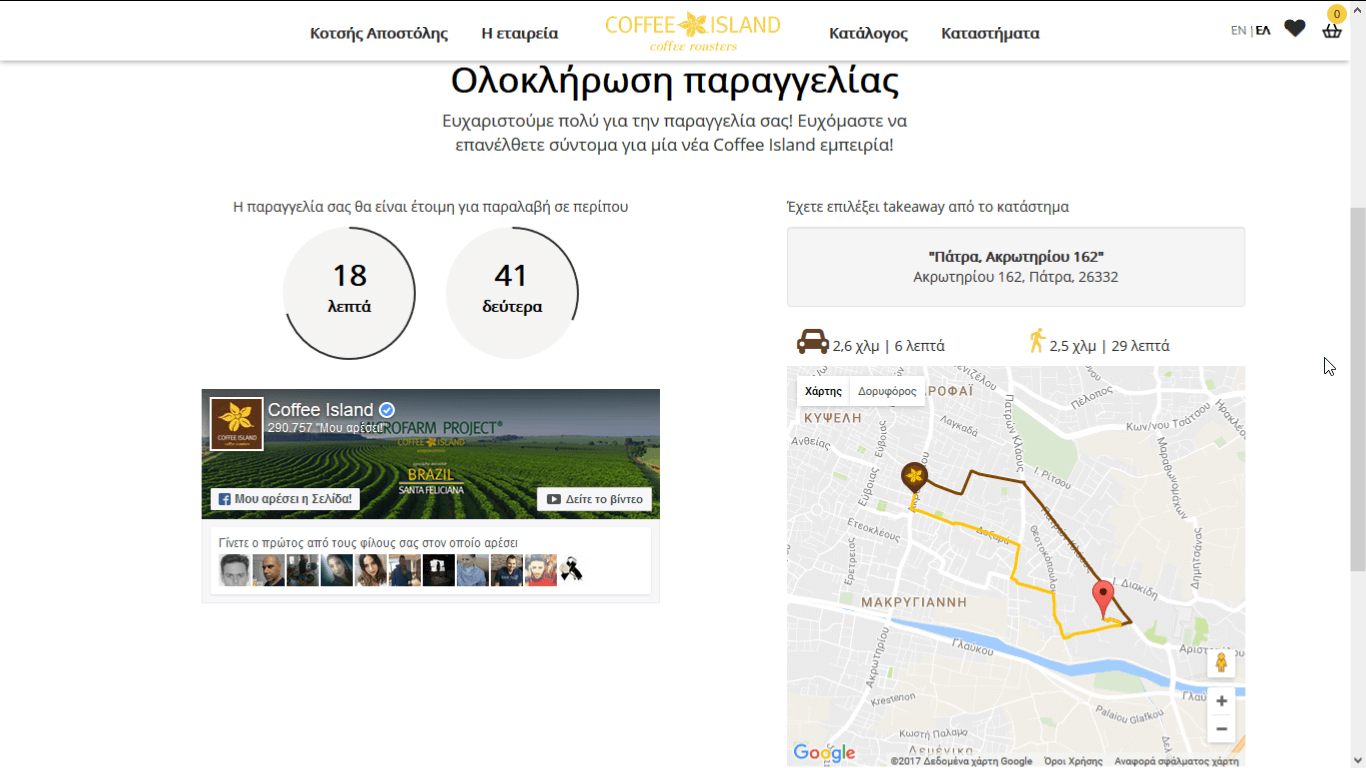
Task: Click the brown car route icon
Action: point(812,341)
